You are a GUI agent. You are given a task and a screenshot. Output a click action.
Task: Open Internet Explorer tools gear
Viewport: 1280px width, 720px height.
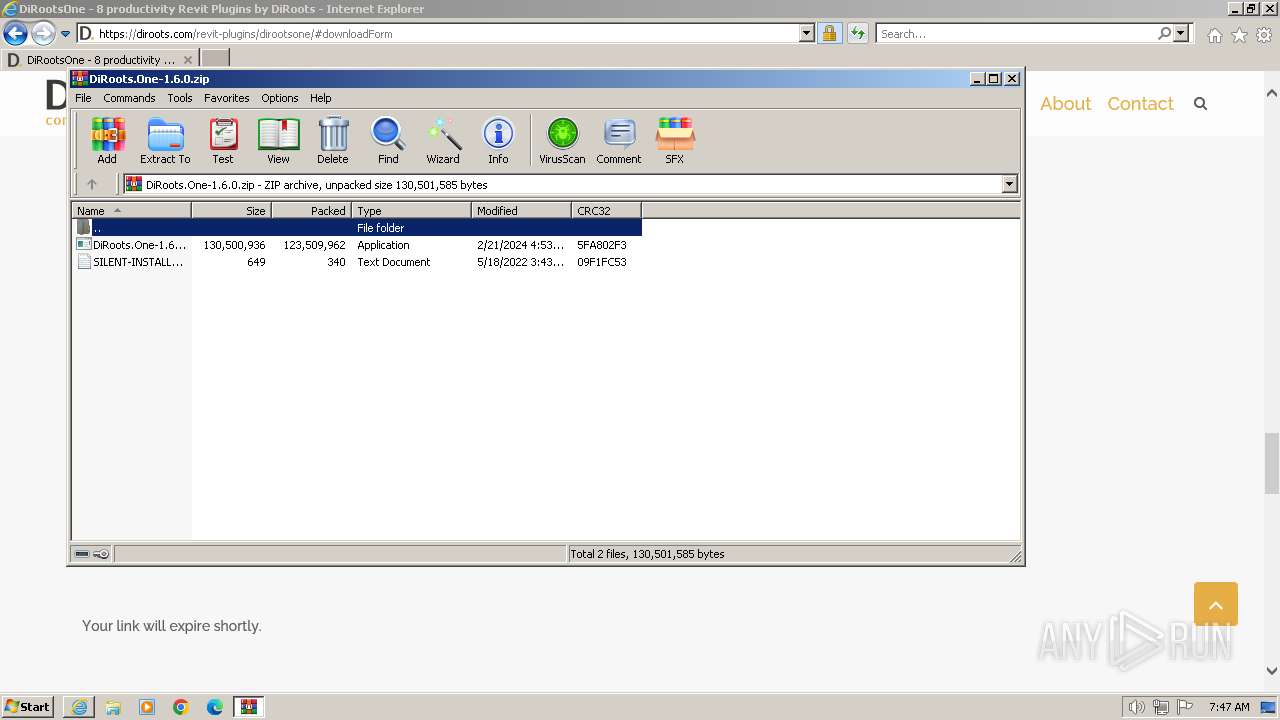pos(1264,35)
